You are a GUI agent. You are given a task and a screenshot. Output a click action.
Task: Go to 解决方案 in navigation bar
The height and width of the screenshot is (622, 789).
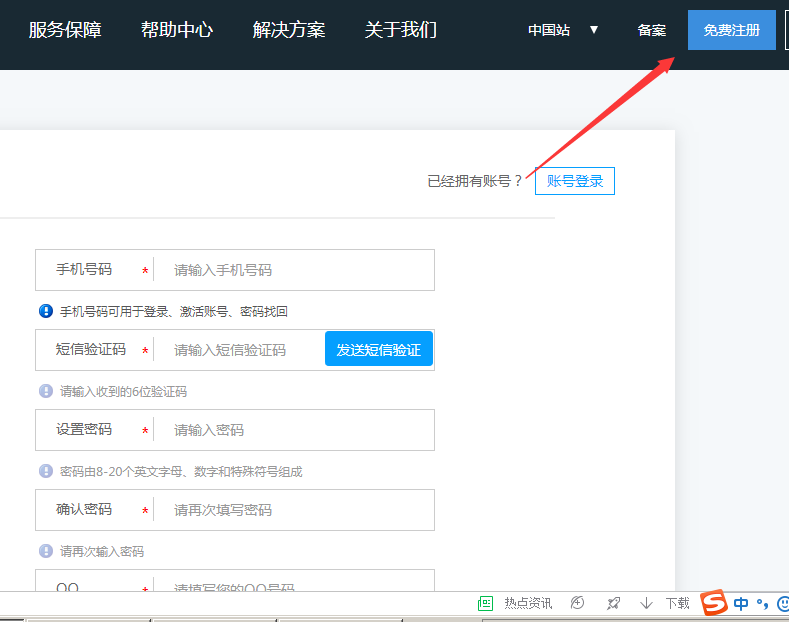coord(289,30)
